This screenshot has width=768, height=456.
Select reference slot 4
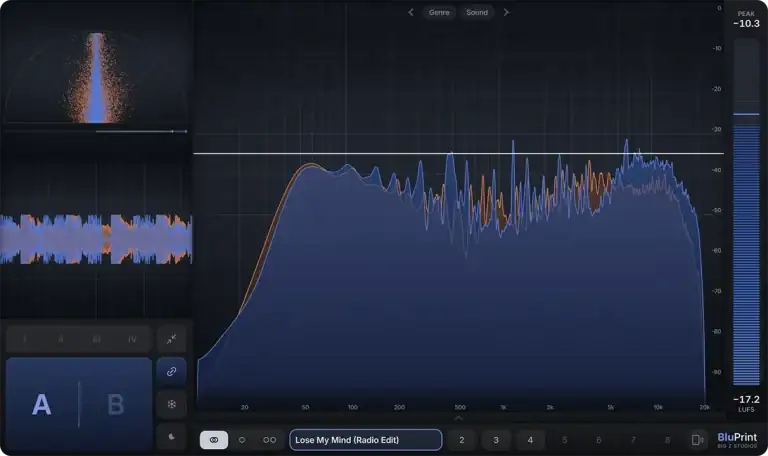pyautogui.click(x=530, y=440)
